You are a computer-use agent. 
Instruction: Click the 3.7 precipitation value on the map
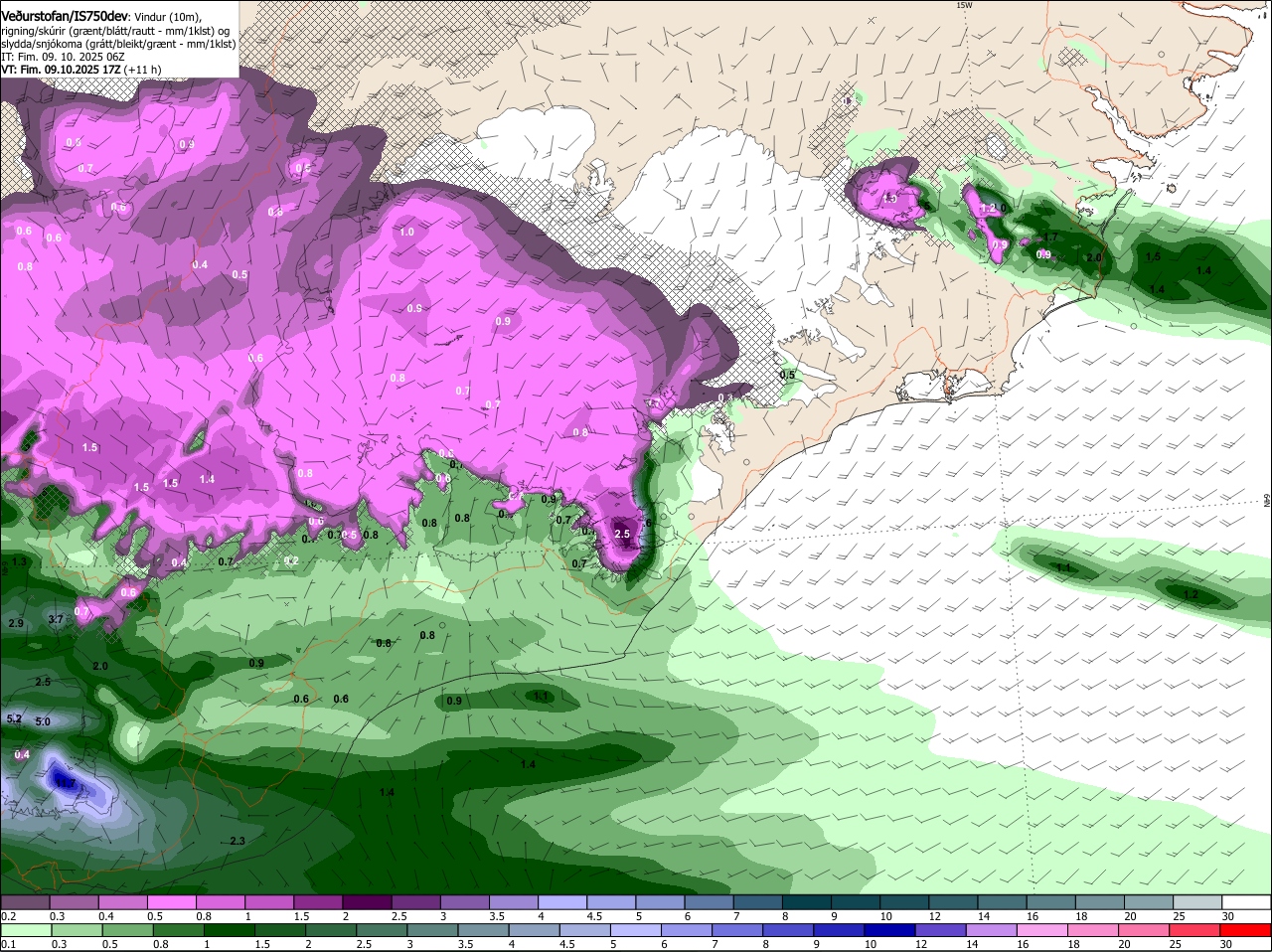coord(56,619)
